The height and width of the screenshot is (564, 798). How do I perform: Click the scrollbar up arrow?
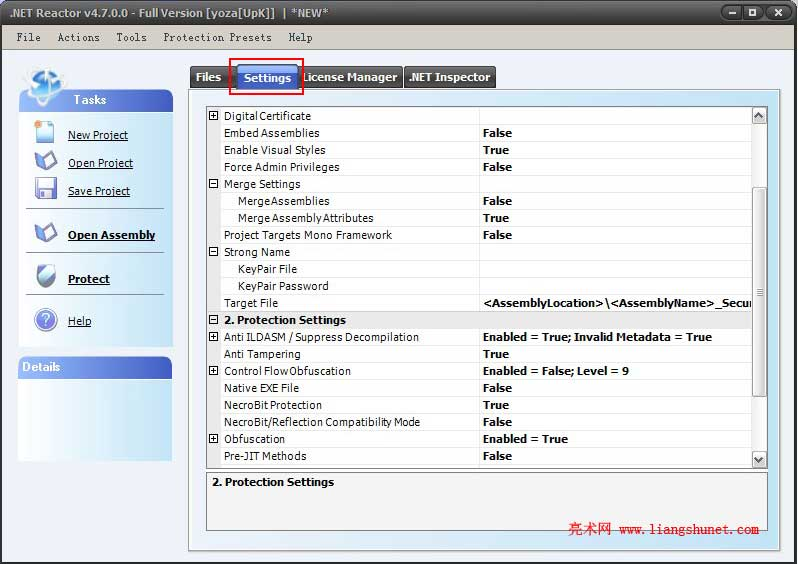[758, 116]
